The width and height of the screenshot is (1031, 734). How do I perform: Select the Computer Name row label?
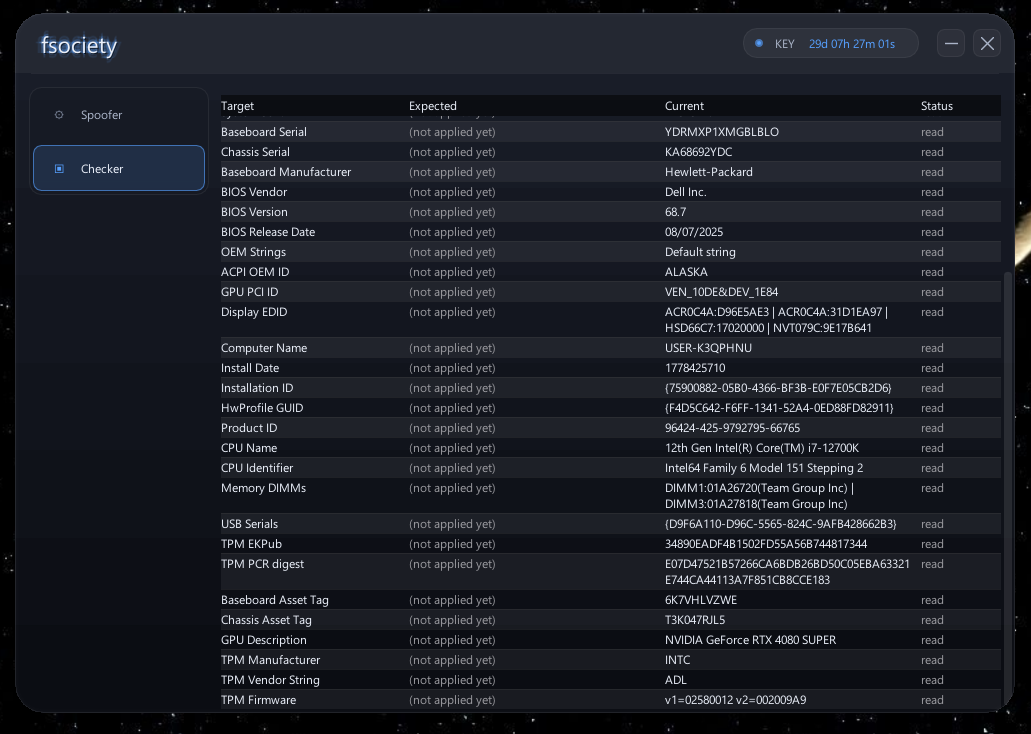[x=264, y=348]
